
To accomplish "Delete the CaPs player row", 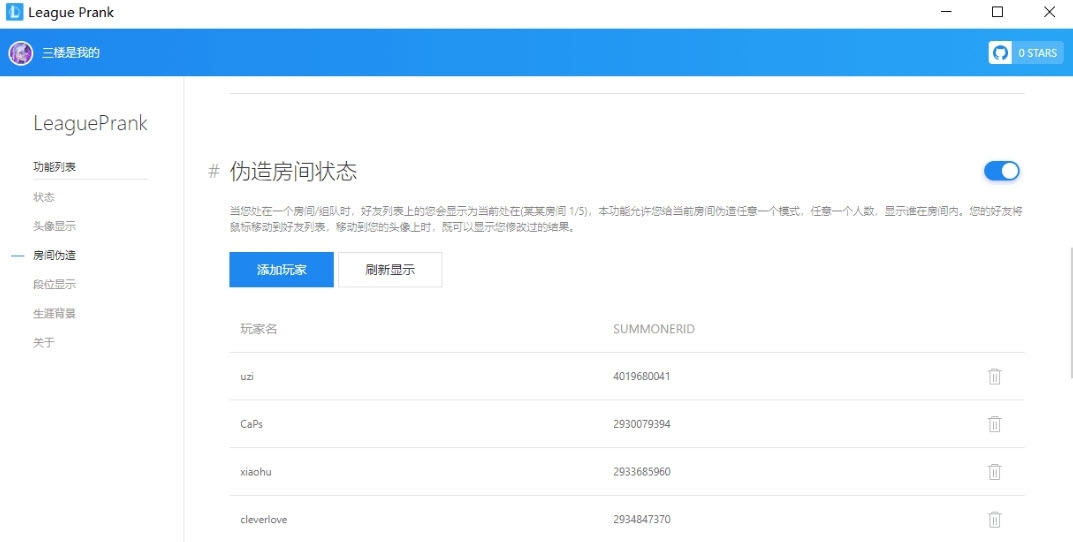I will point(994,424).
